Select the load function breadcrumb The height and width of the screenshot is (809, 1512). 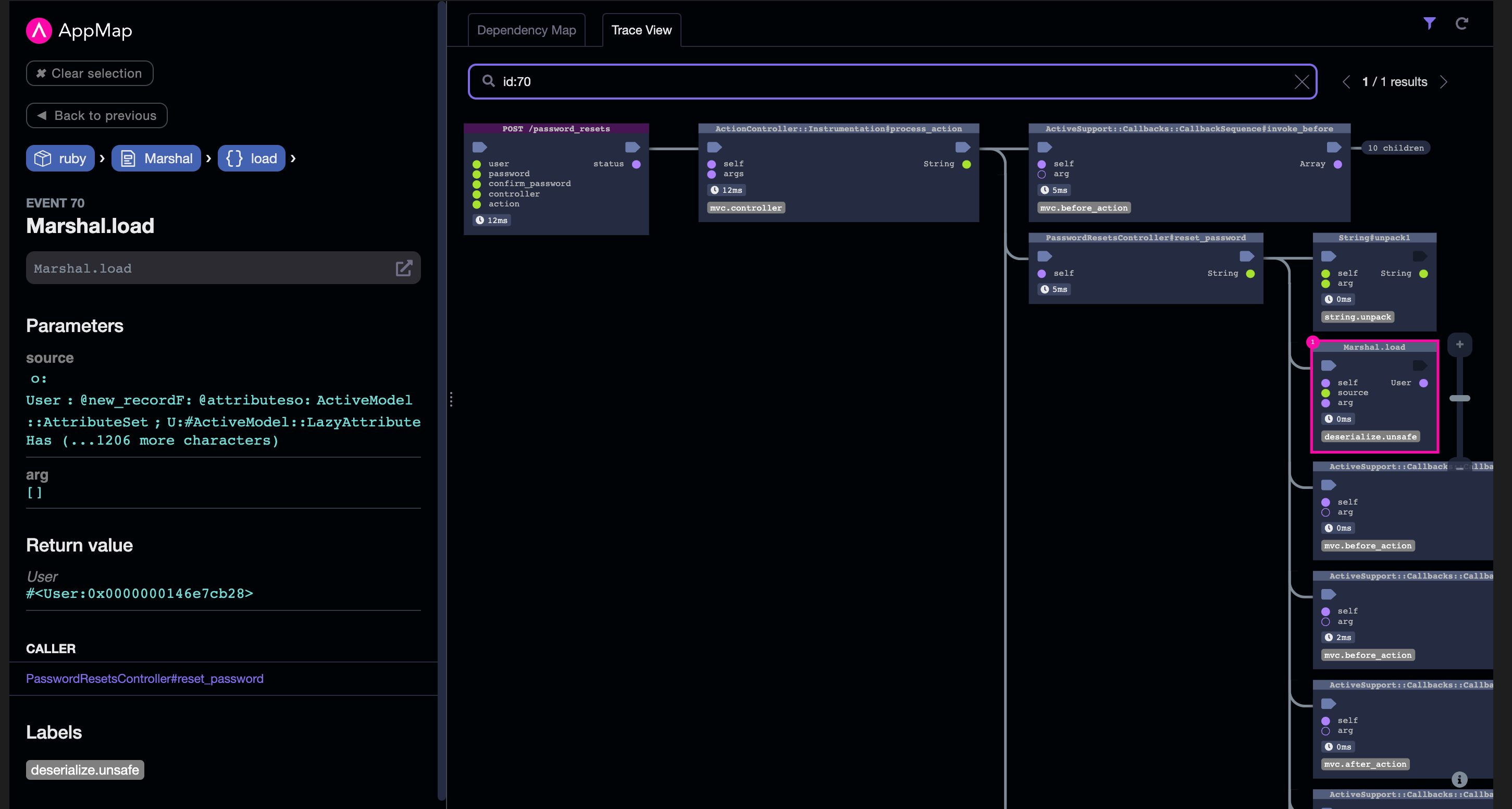(x=251, y=158)
